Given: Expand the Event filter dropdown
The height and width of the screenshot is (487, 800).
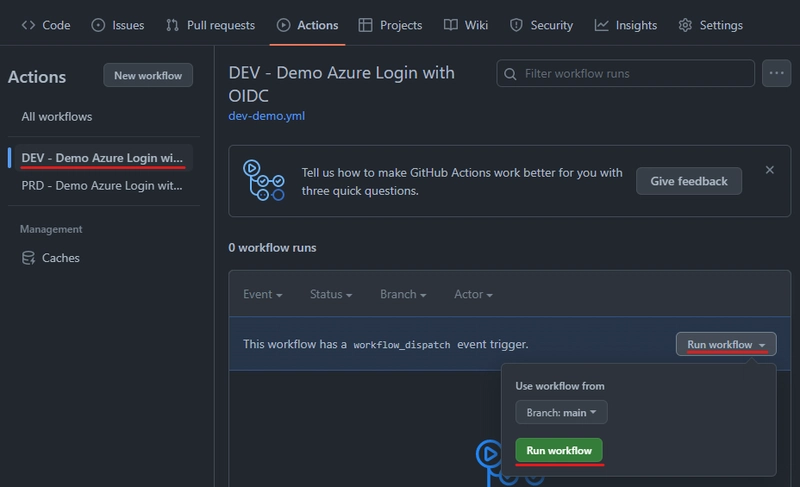Looking at the screenshot, I should click(263, 294).
